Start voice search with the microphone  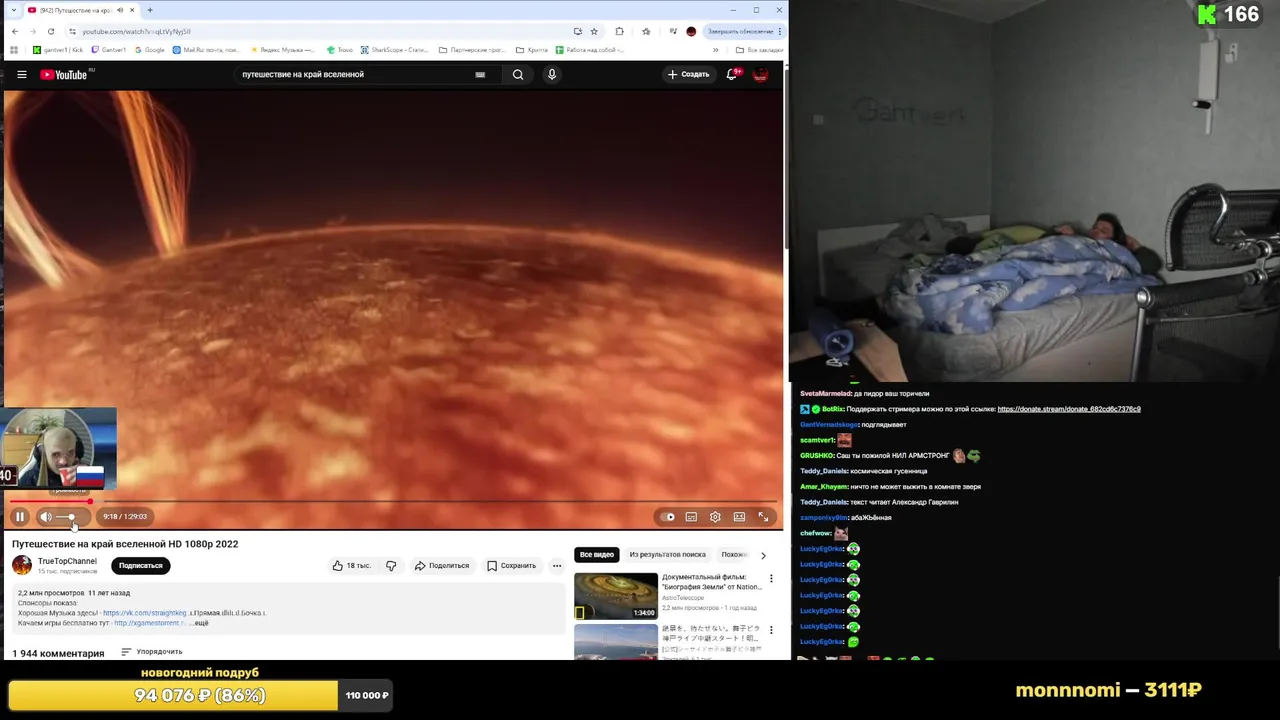click(x=551, y=74)
